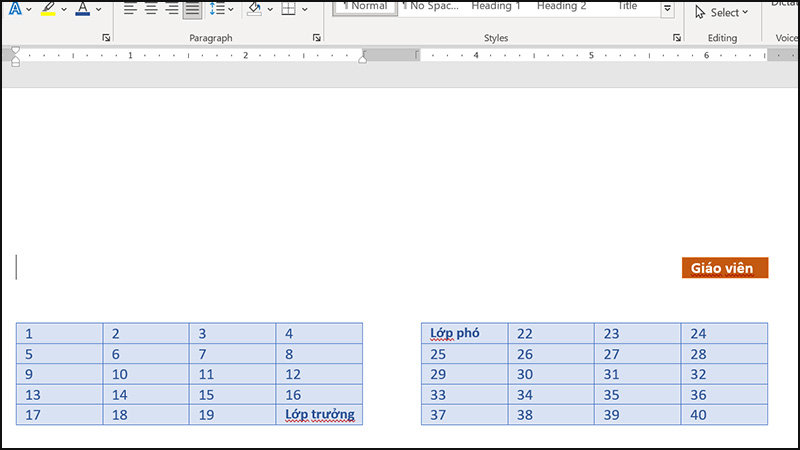
Task: Apply the Heading 1 style
Action: point(497,6)
